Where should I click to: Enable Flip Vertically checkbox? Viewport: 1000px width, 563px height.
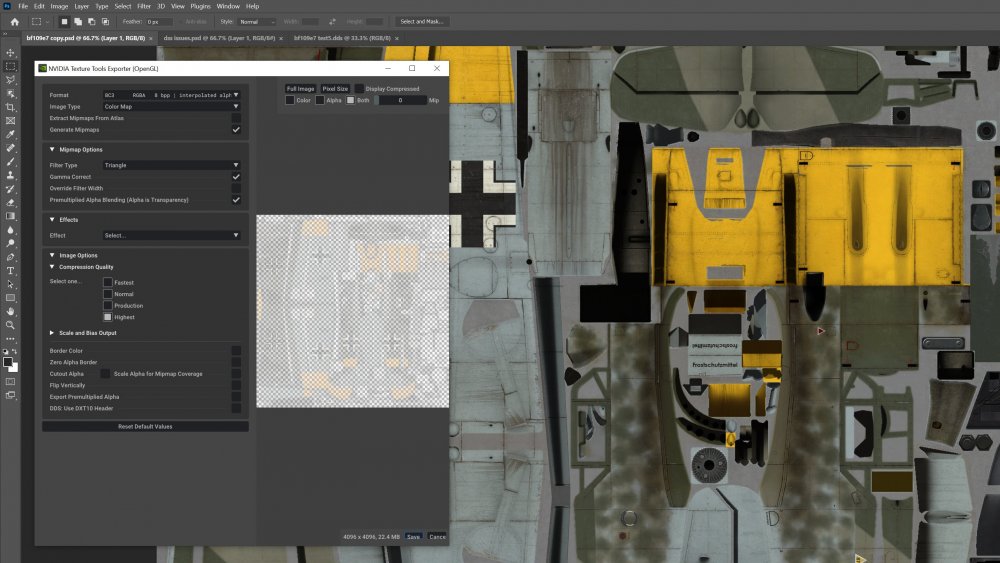pyautogui.click(x=236, y=385)
